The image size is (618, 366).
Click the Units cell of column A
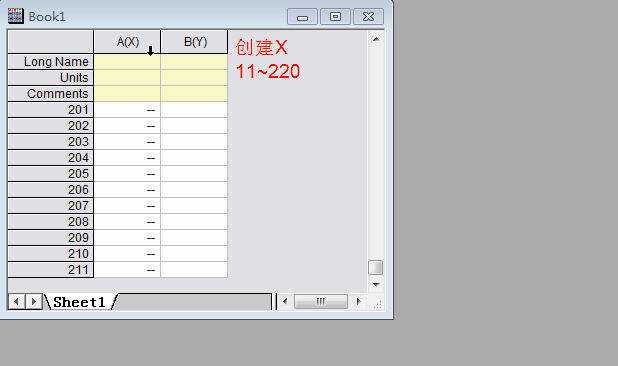[x=127, y=78]
